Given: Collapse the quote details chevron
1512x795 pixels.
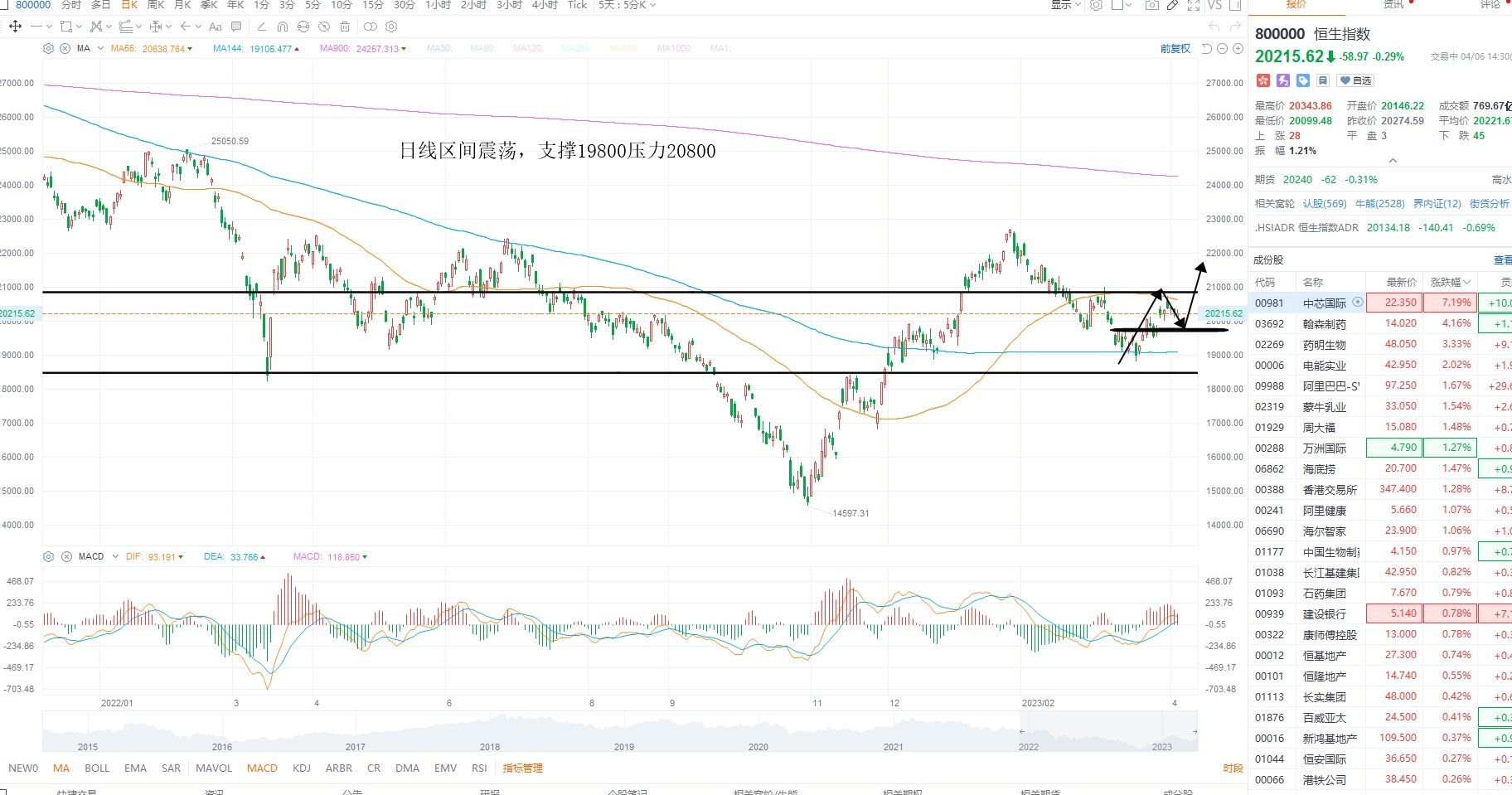Looking at the screenshot, I should 1393,161.
